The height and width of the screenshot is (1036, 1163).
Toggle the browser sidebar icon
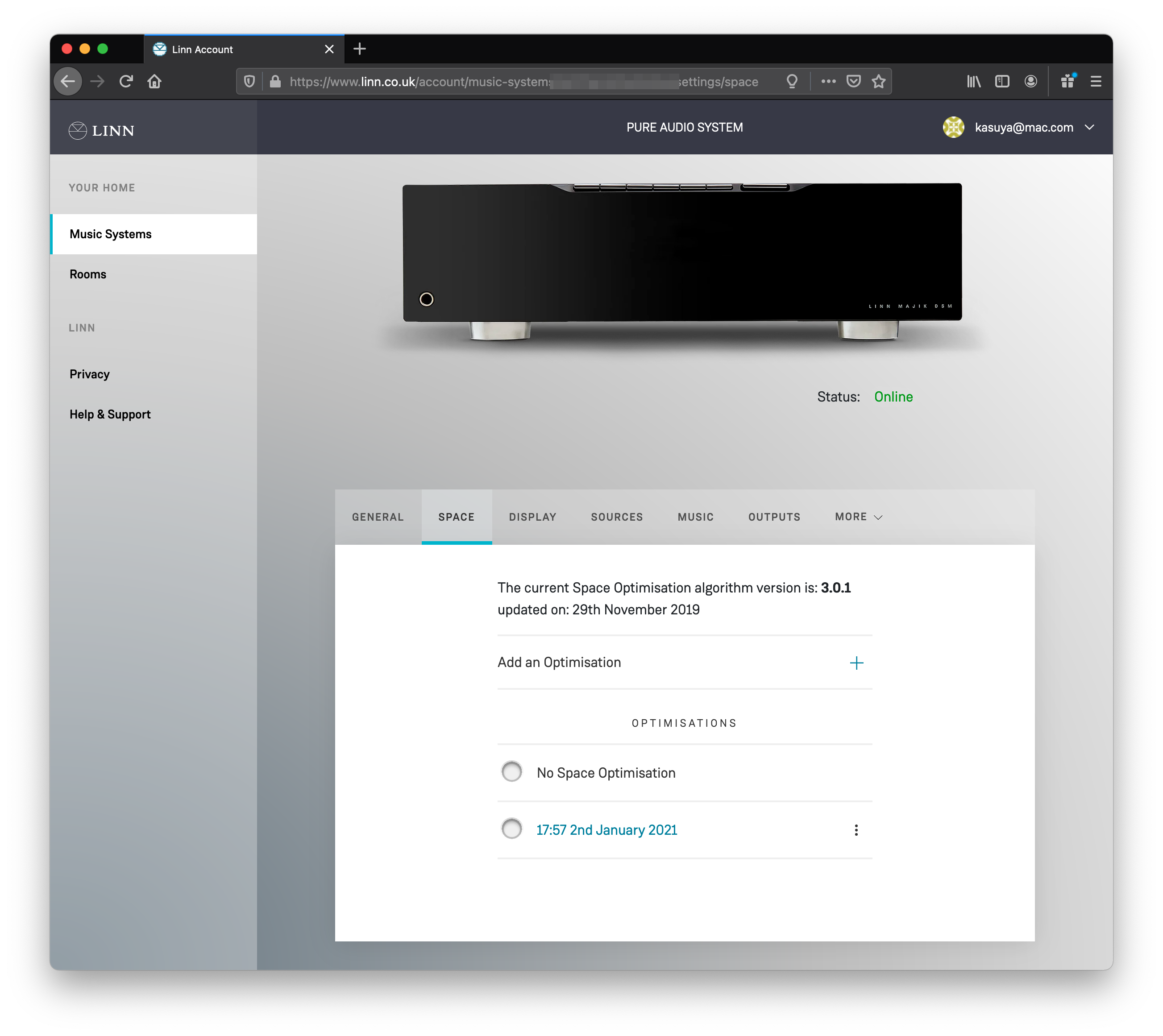pos(1002,81)
